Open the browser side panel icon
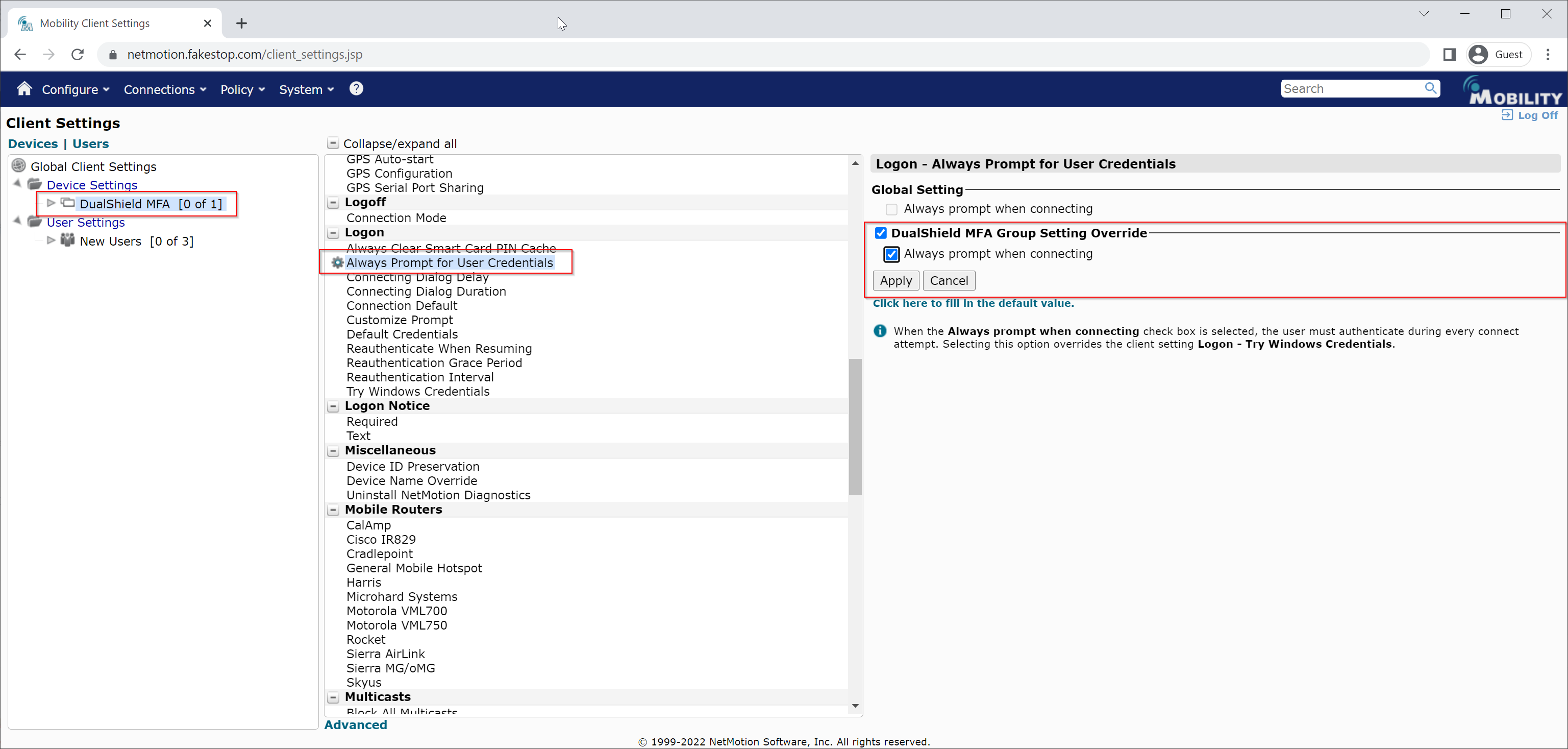Viewport: 1568px width, 749px height. tap(1449, 55)
